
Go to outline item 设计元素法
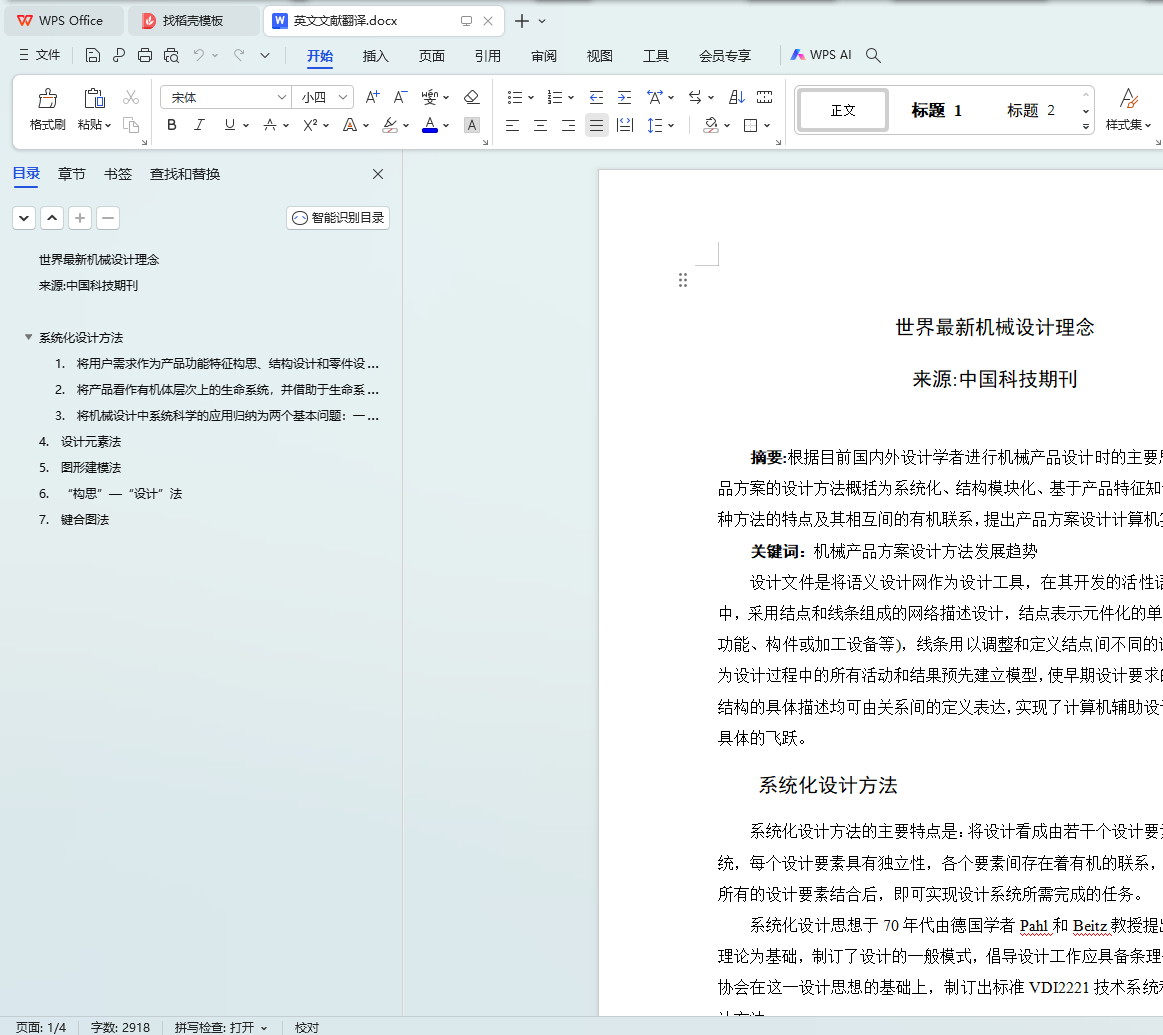[90, 441]
